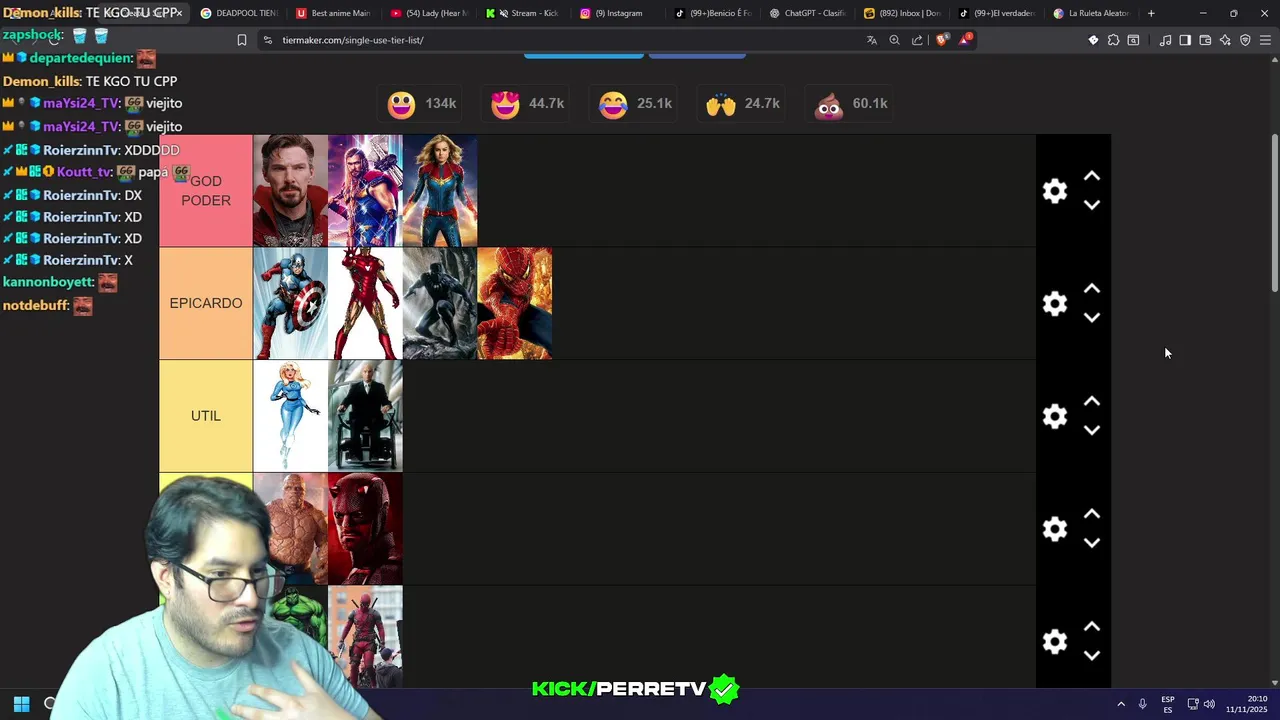Select Thor image in GOD PODER tier
Screen dimensions: 1280x720
pos(365,191)
